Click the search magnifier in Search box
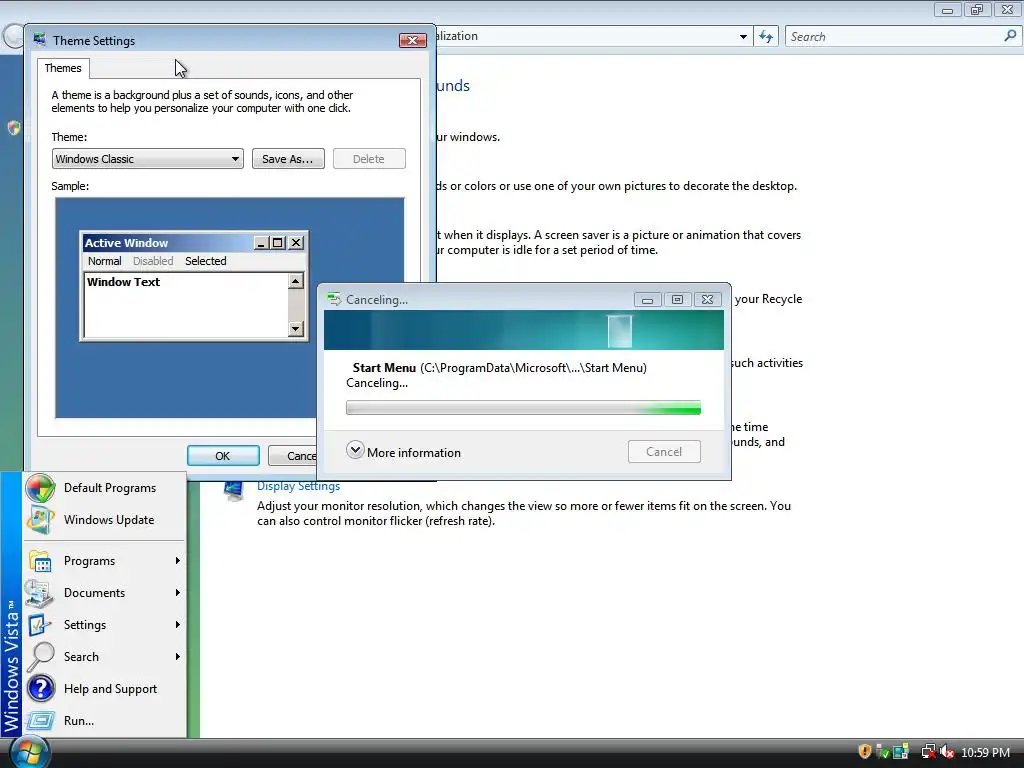Screen dimensions: 1024x768 1010,37
